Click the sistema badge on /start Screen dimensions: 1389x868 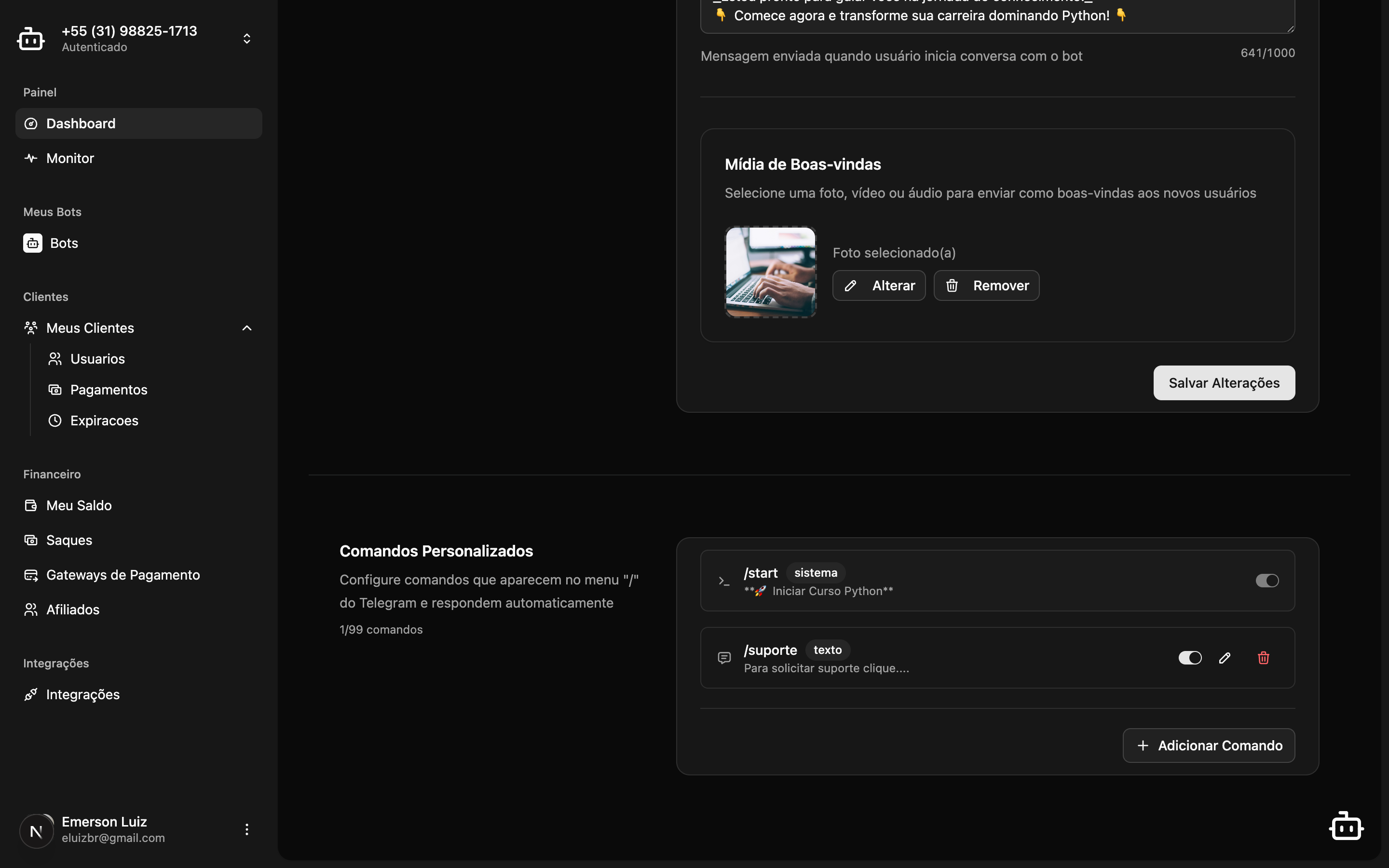pyautogui.click(x=816, y=572)
